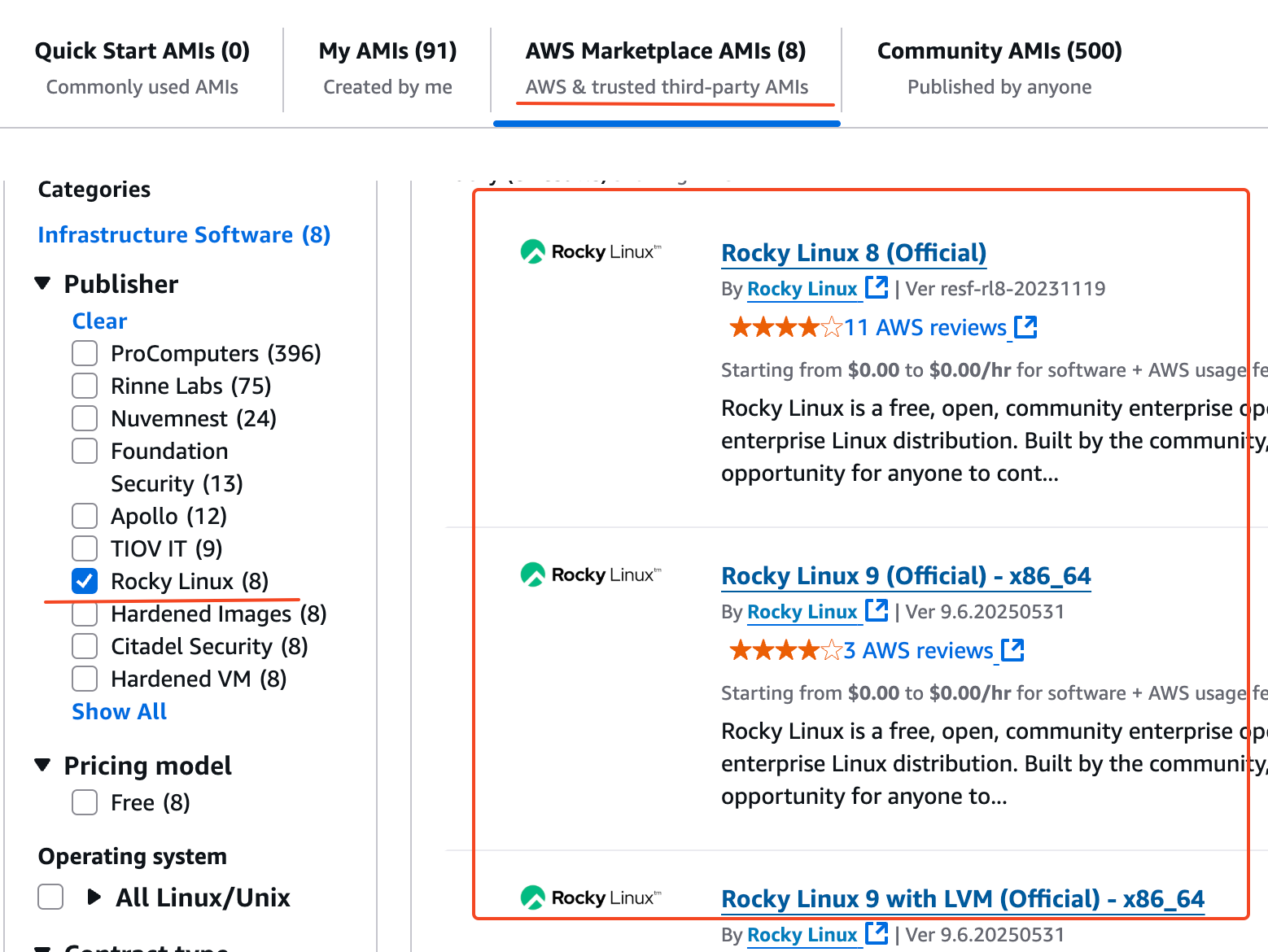Check the Free pricing model checkbox

click(85, 802)
